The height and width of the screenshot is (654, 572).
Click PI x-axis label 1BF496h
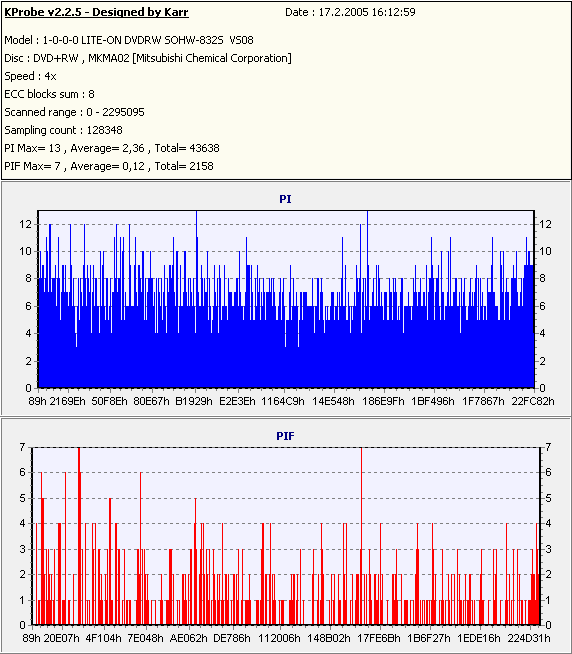click(x=433, y=401)
